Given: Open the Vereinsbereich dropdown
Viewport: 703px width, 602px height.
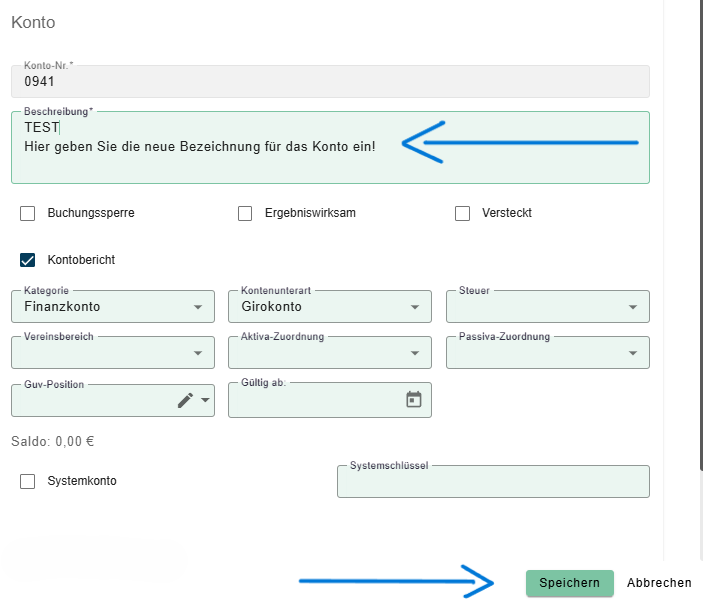Looking at the screenshot, I should coord(113,353).
